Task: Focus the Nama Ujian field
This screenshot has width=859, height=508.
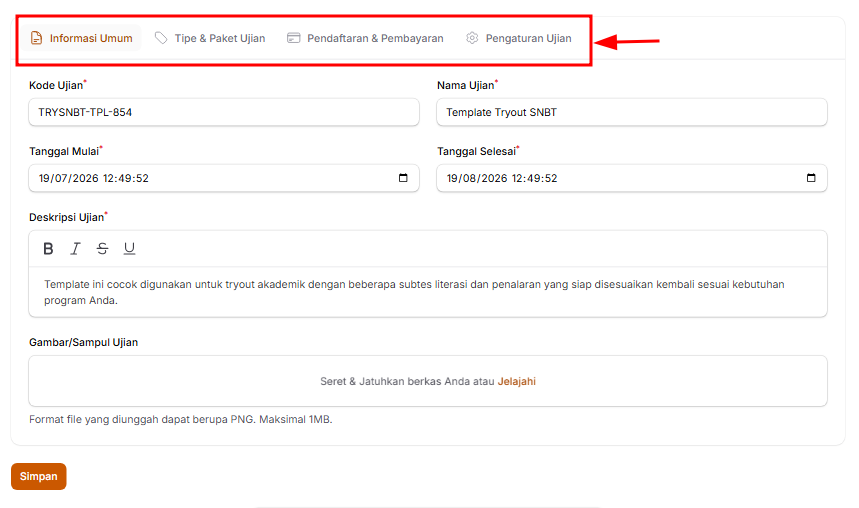Action: coord(632,112)
